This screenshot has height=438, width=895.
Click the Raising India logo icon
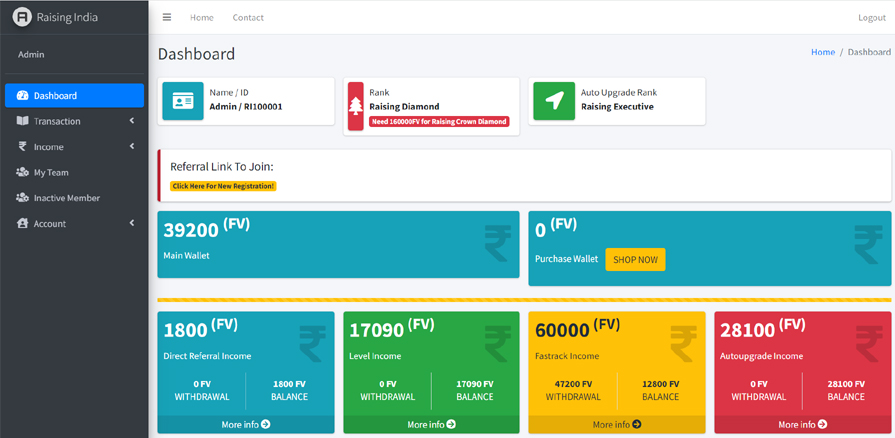[22, 17]
